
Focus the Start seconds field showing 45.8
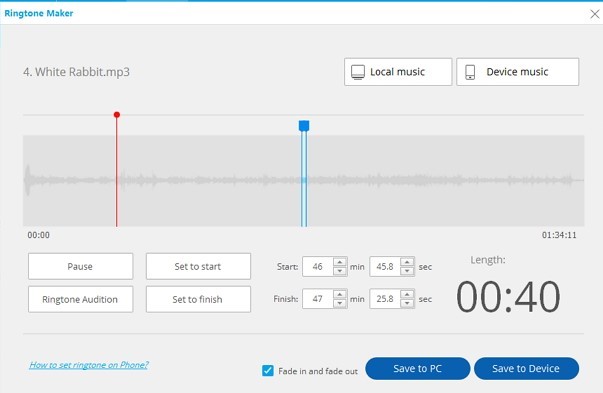385,266
